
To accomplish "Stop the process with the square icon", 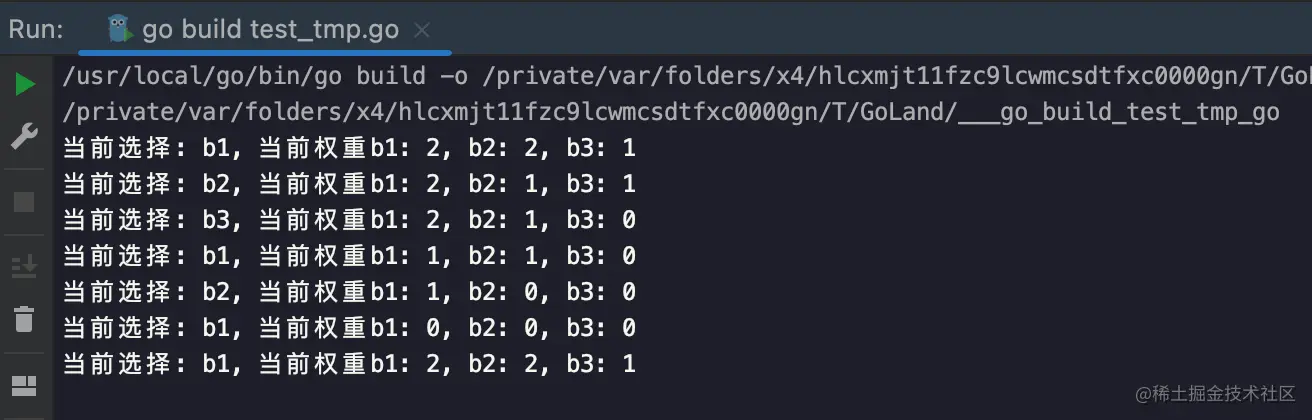I will pos(24,202).
